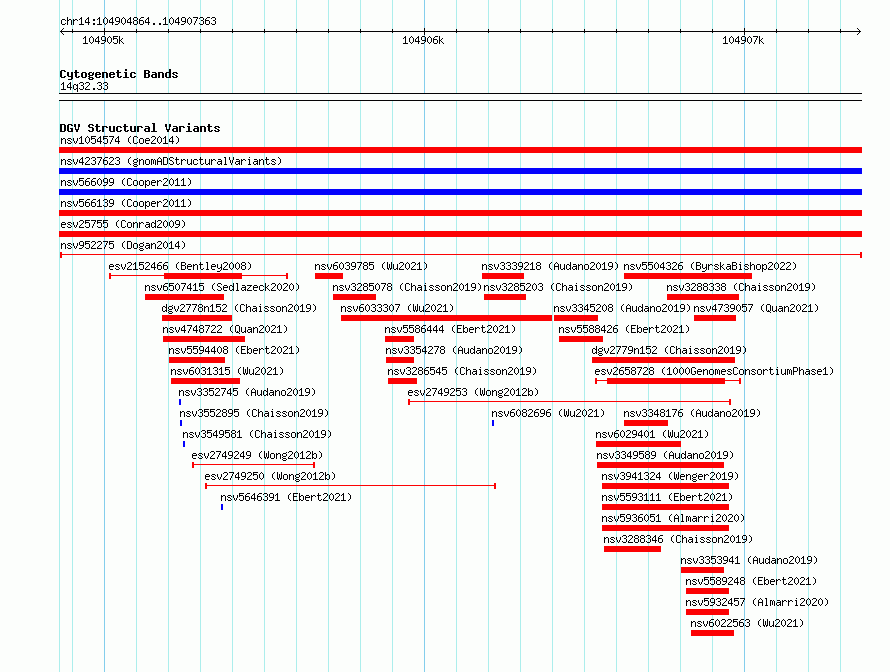The image size is (890, 672).
Task: Select nsv952275 (Dogan2014) variant label
Action: pos(123,245)
